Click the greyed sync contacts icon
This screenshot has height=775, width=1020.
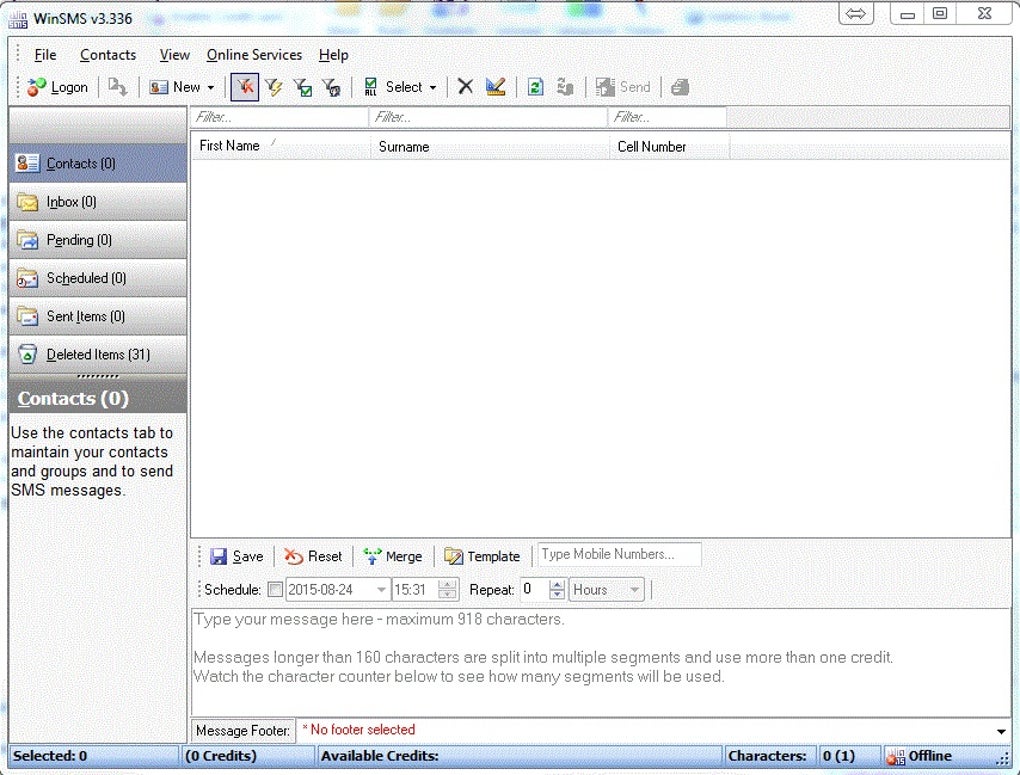tap(565, 87)
